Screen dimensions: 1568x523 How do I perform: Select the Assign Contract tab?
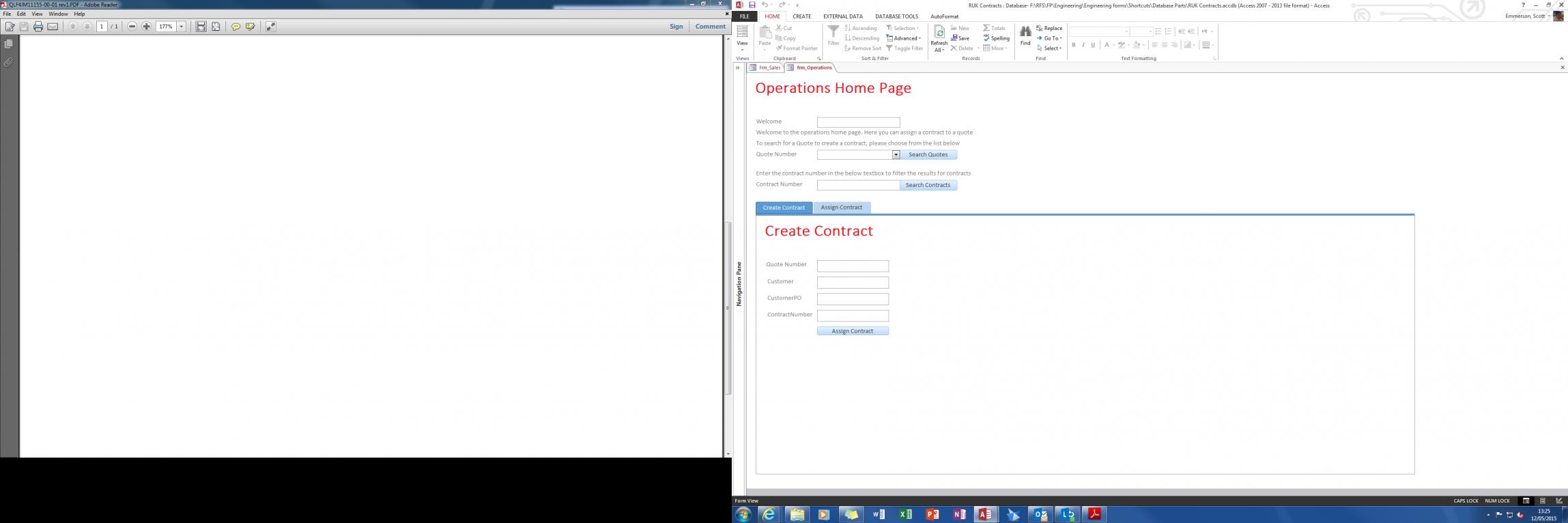click(842, 208)
